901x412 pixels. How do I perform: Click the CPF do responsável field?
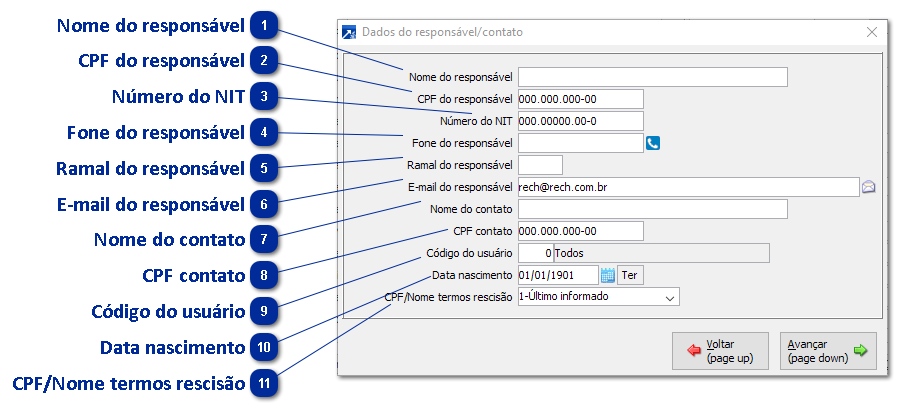pyautogui.click(x=580, y=99)
